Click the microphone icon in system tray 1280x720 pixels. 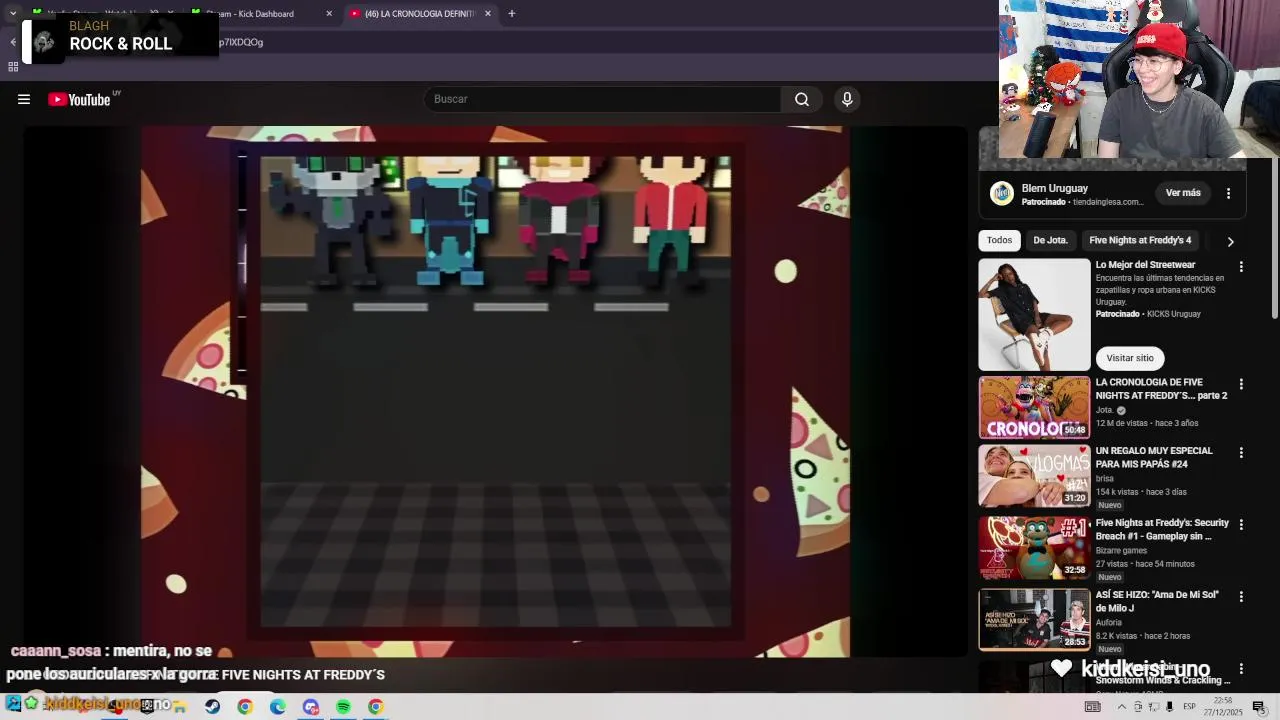1169,707
